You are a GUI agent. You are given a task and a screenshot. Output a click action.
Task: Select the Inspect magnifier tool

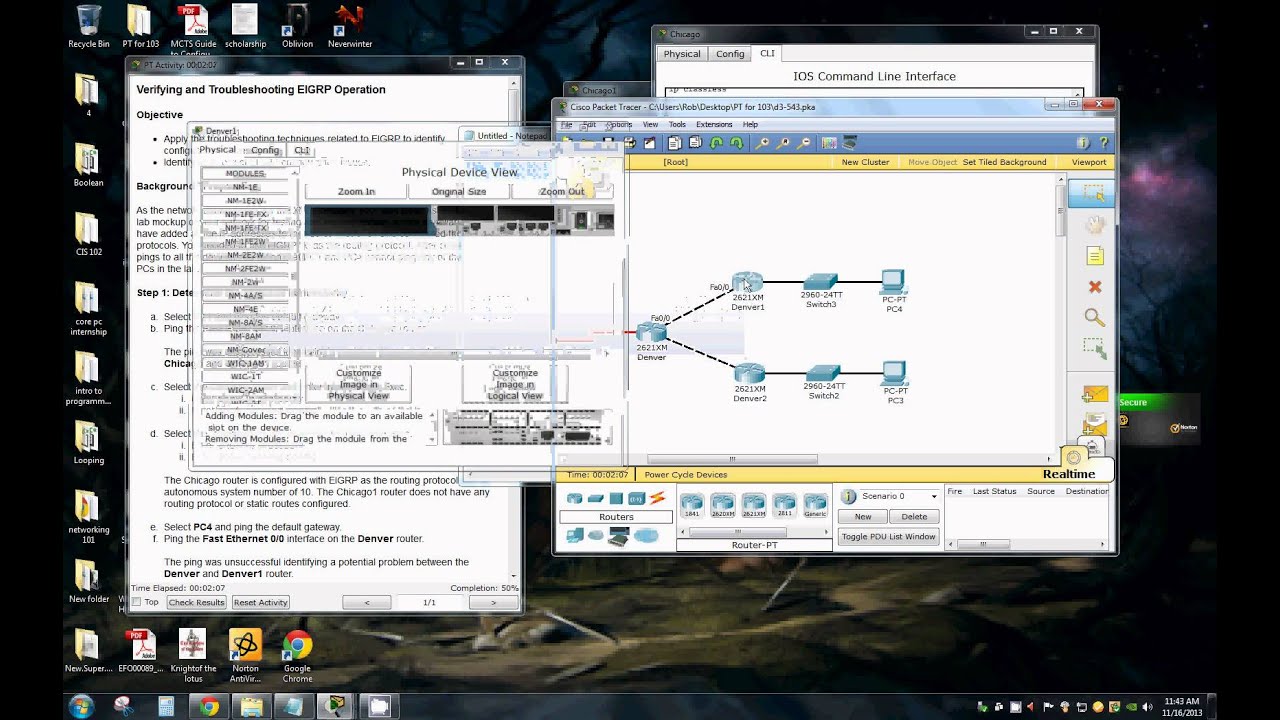1094,318
